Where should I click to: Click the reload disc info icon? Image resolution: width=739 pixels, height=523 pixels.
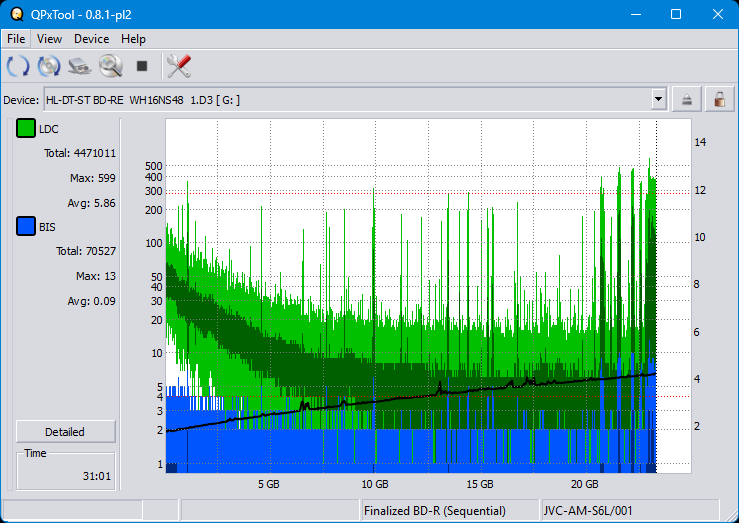pos(49,67)
